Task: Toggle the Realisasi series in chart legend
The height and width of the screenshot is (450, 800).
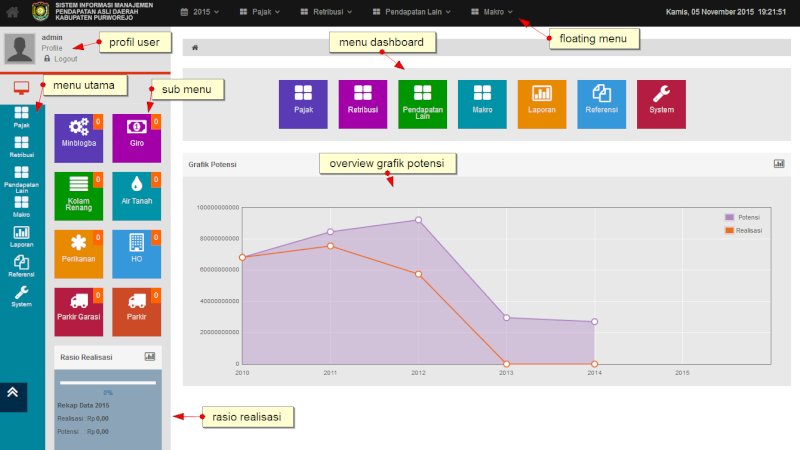Action: pos(744,231)
